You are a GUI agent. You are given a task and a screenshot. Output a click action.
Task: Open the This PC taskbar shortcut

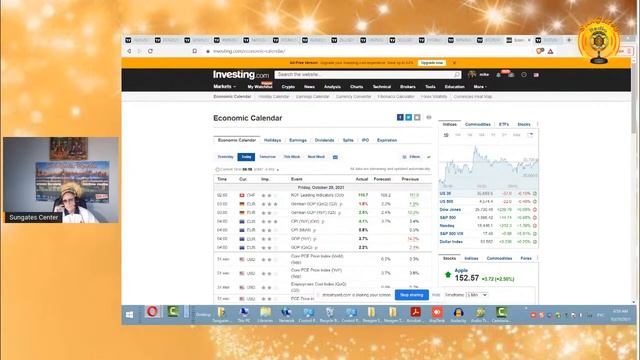(x=244, y=313)
